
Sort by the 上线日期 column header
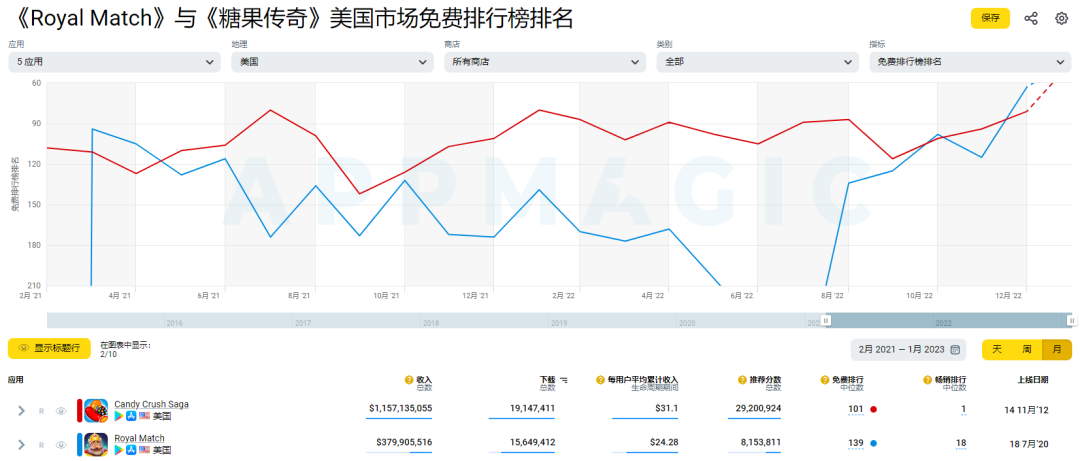point(1033,380)
